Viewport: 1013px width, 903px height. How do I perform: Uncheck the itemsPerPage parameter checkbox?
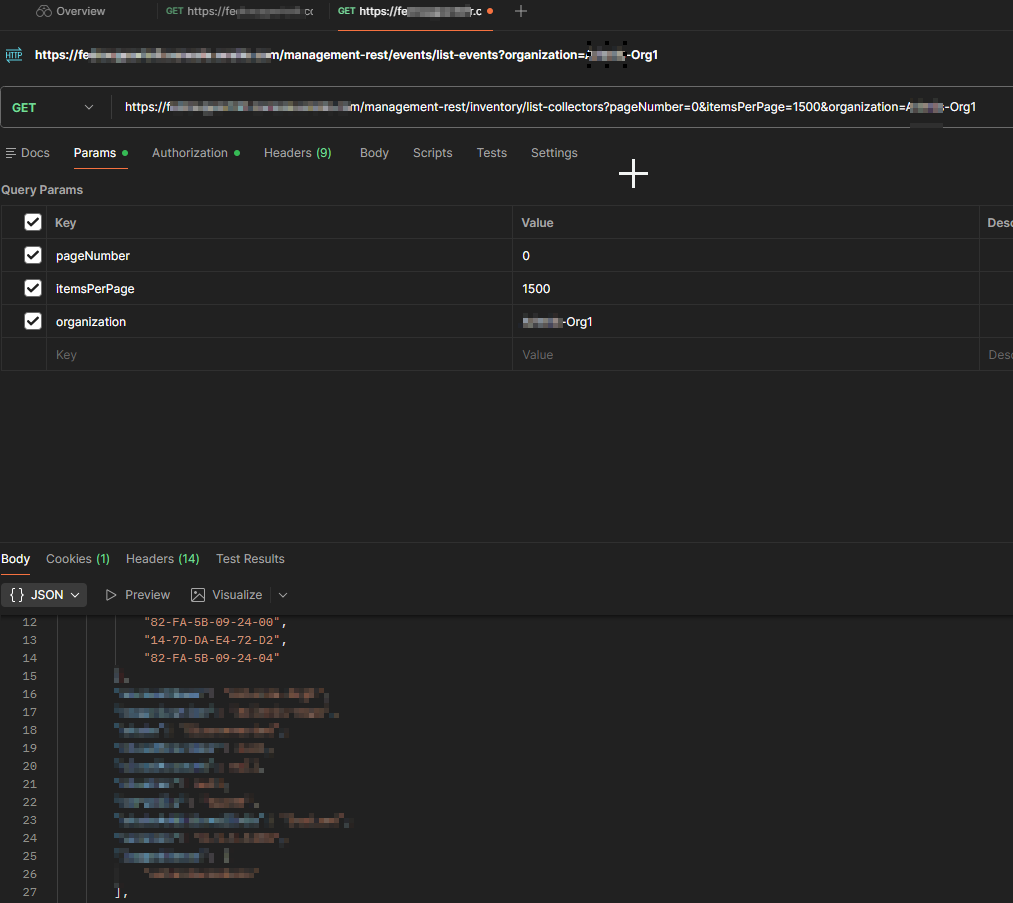33,288
